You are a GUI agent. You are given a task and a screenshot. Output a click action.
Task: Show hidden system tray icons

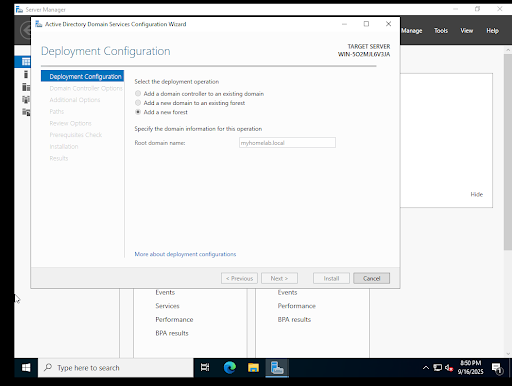(x=426, y=368)
